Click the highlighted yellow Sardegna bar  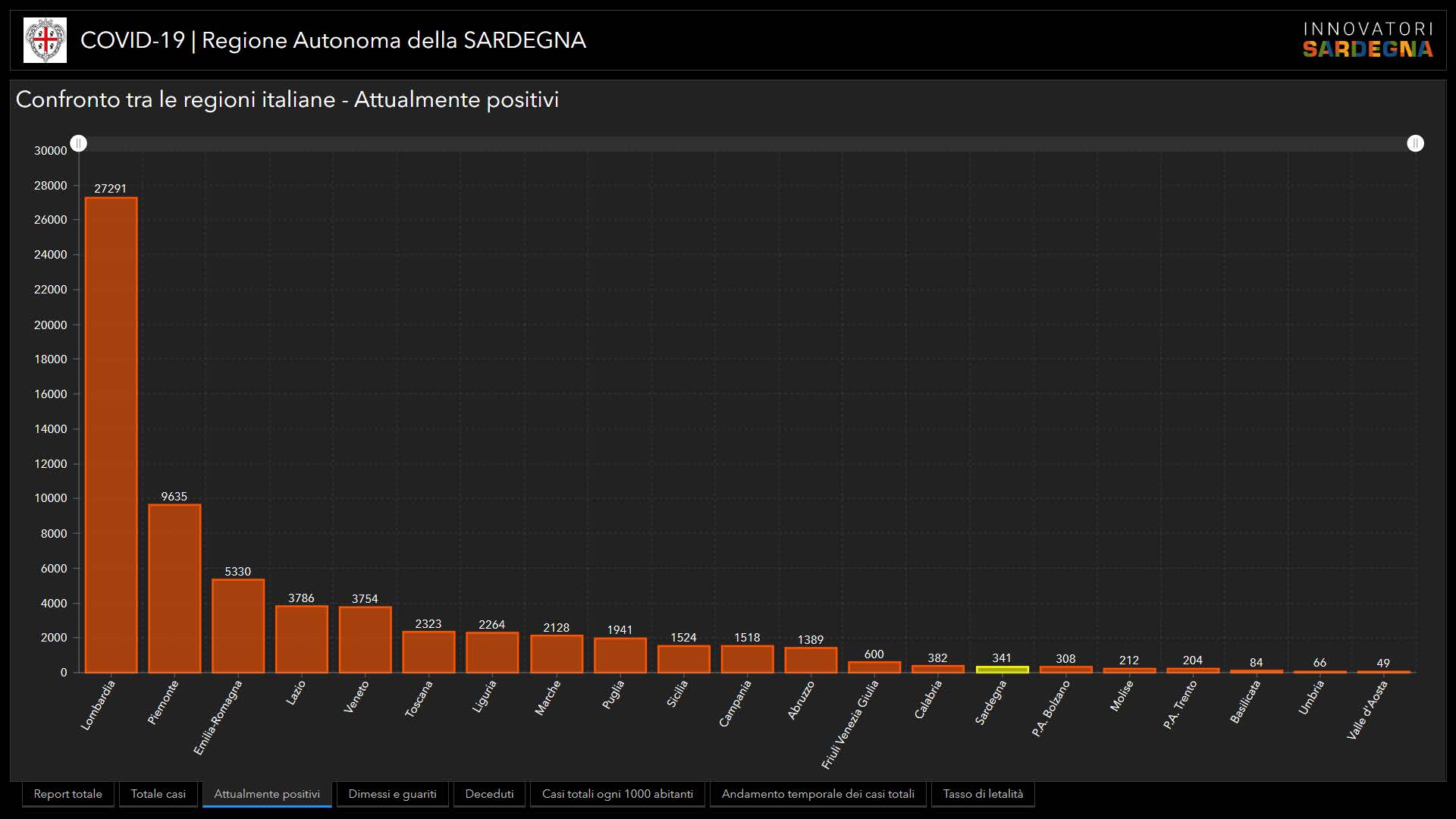click(x=1002, y=670)
